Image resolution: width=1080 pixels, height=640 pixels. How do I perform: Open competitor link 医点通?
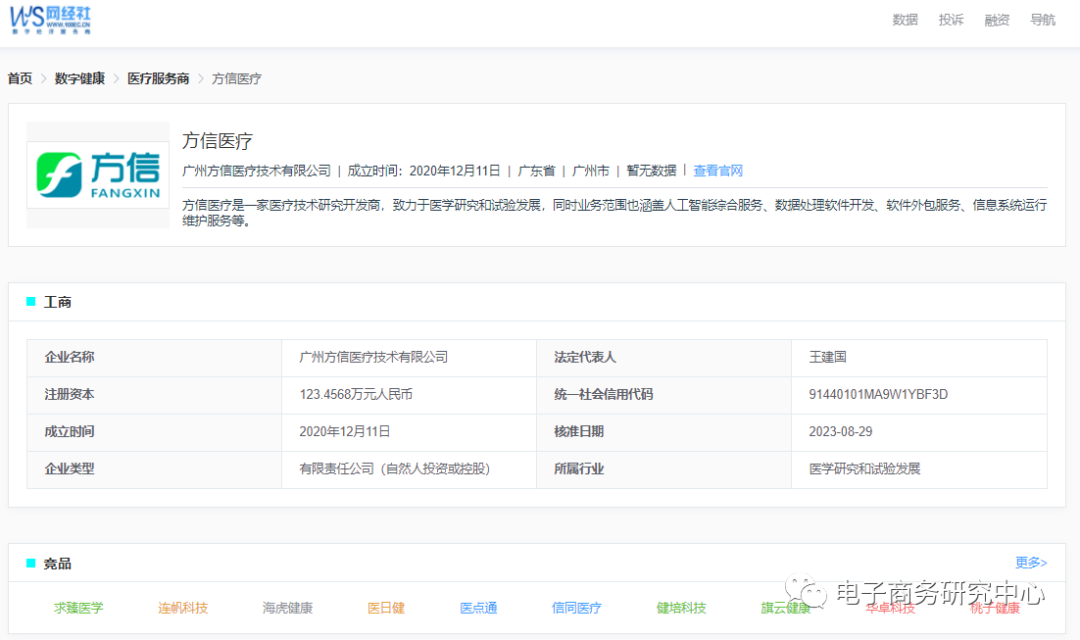[478, 607]
